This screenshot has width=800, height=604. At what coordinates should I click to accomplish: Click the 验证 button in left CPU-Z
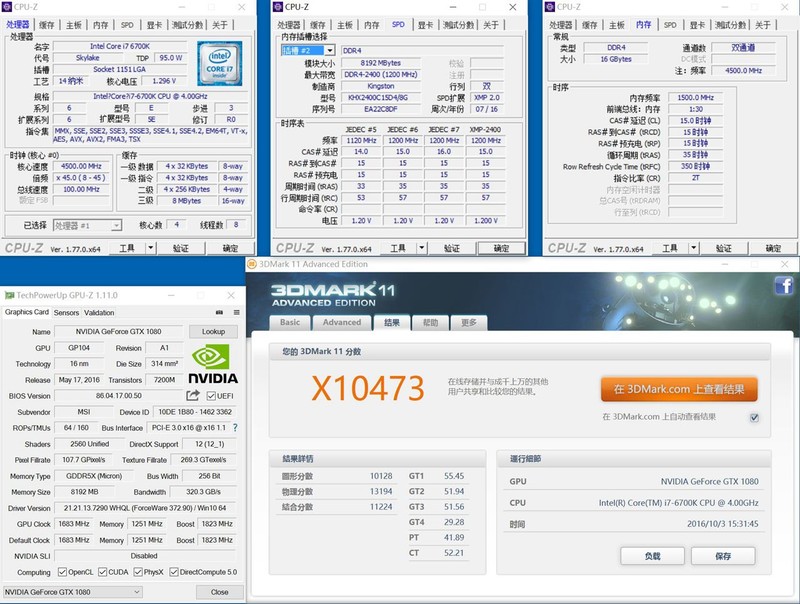click(x=181, y=248)
